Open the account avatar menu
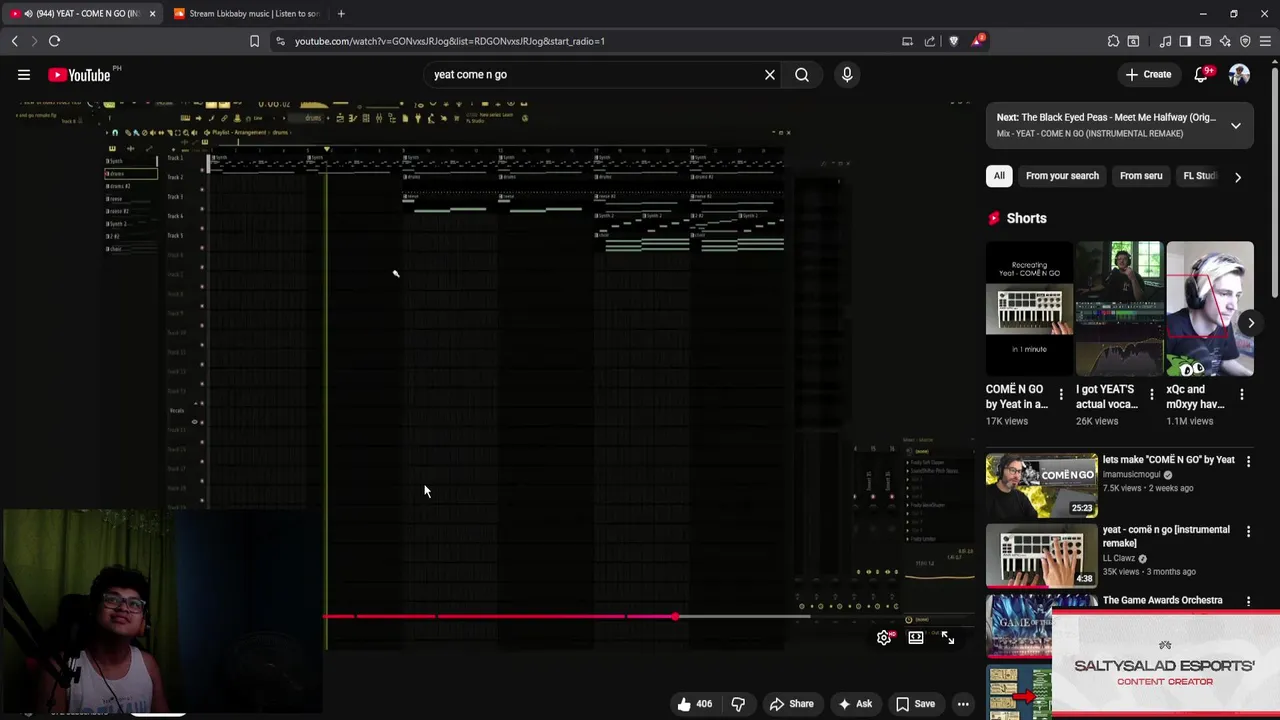The height and width of the screenshot is (720, 1280). pyautogui.click(x=1239, y=74)
